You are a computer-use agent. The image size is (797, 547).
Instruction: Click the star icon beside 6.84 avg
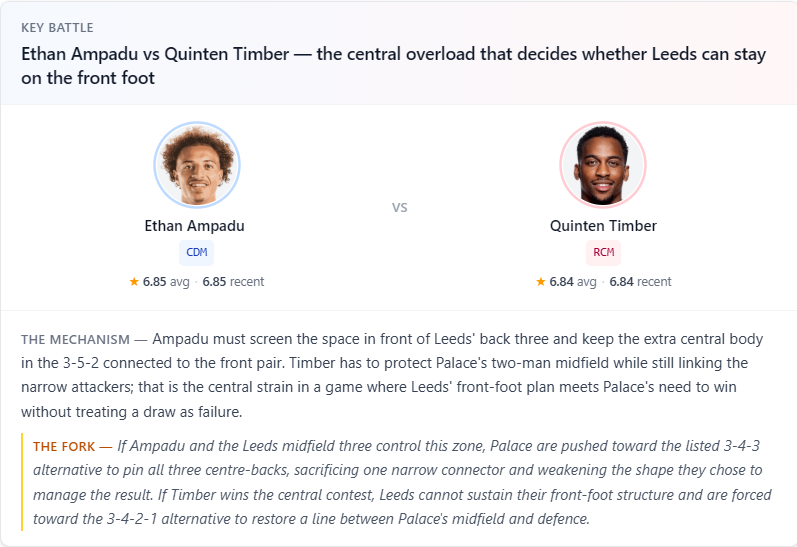pyautogui.click(x=540, y=282)
